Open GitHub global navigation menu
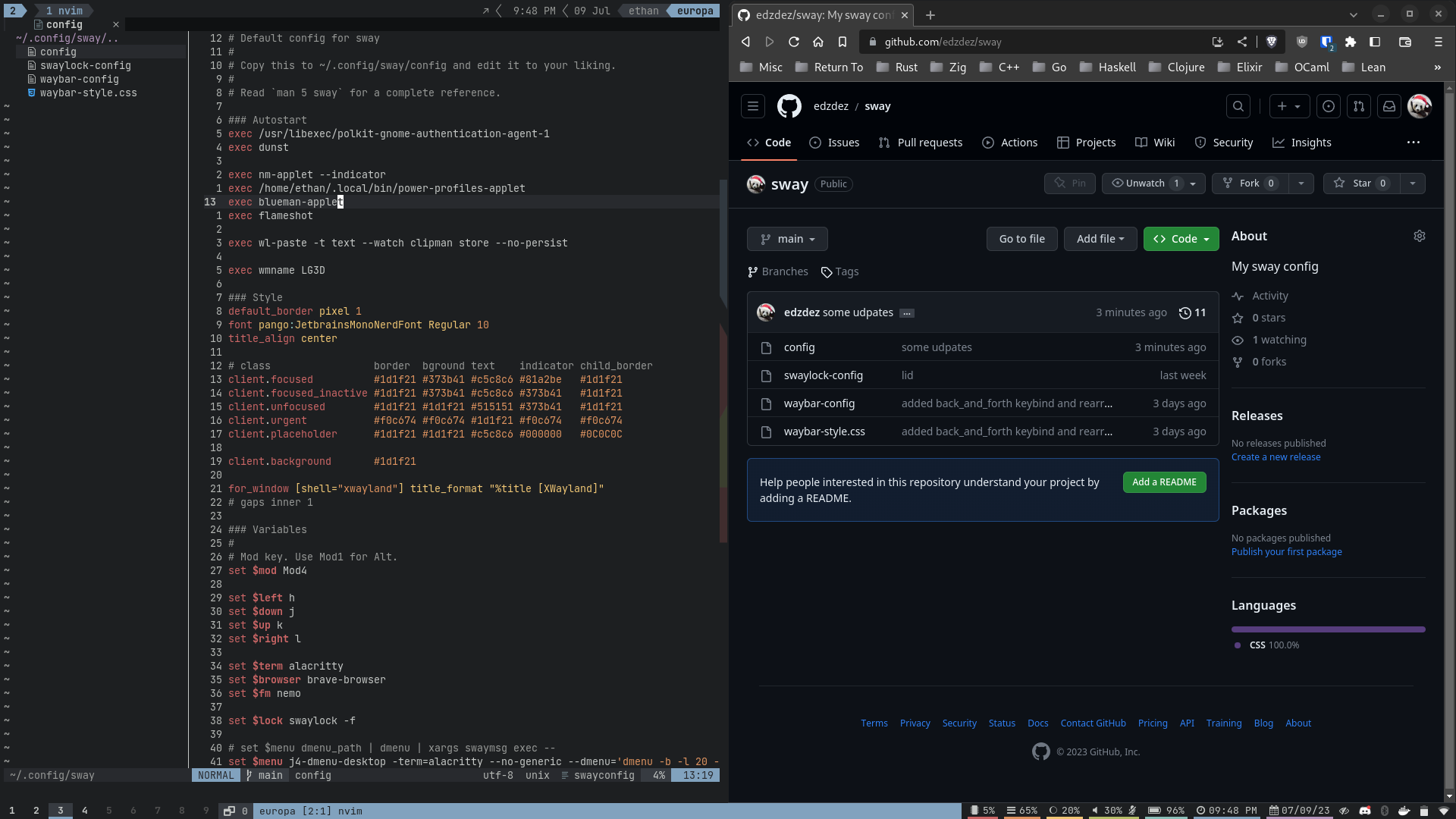Viewport: 1456px width, 819px height. click(x=753, y=106)
